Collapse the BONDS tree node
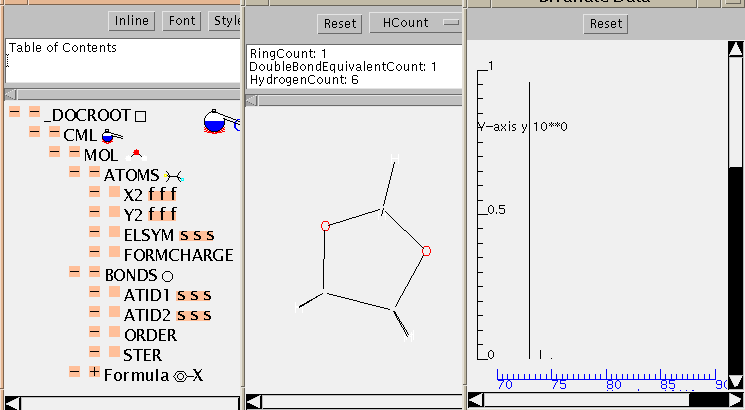This screenshot has height=410, width=745. (95, 273)
